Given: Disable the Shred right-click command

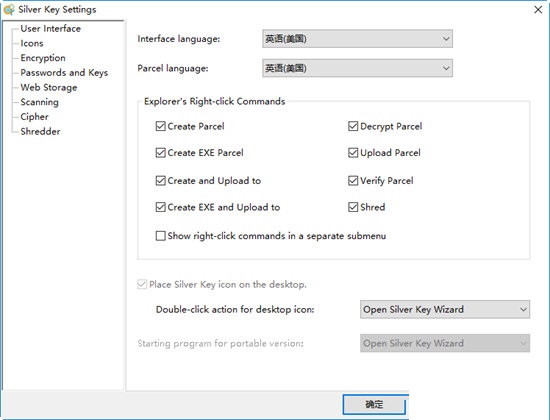Looking at the screenshot, I should tap(353, 207).
